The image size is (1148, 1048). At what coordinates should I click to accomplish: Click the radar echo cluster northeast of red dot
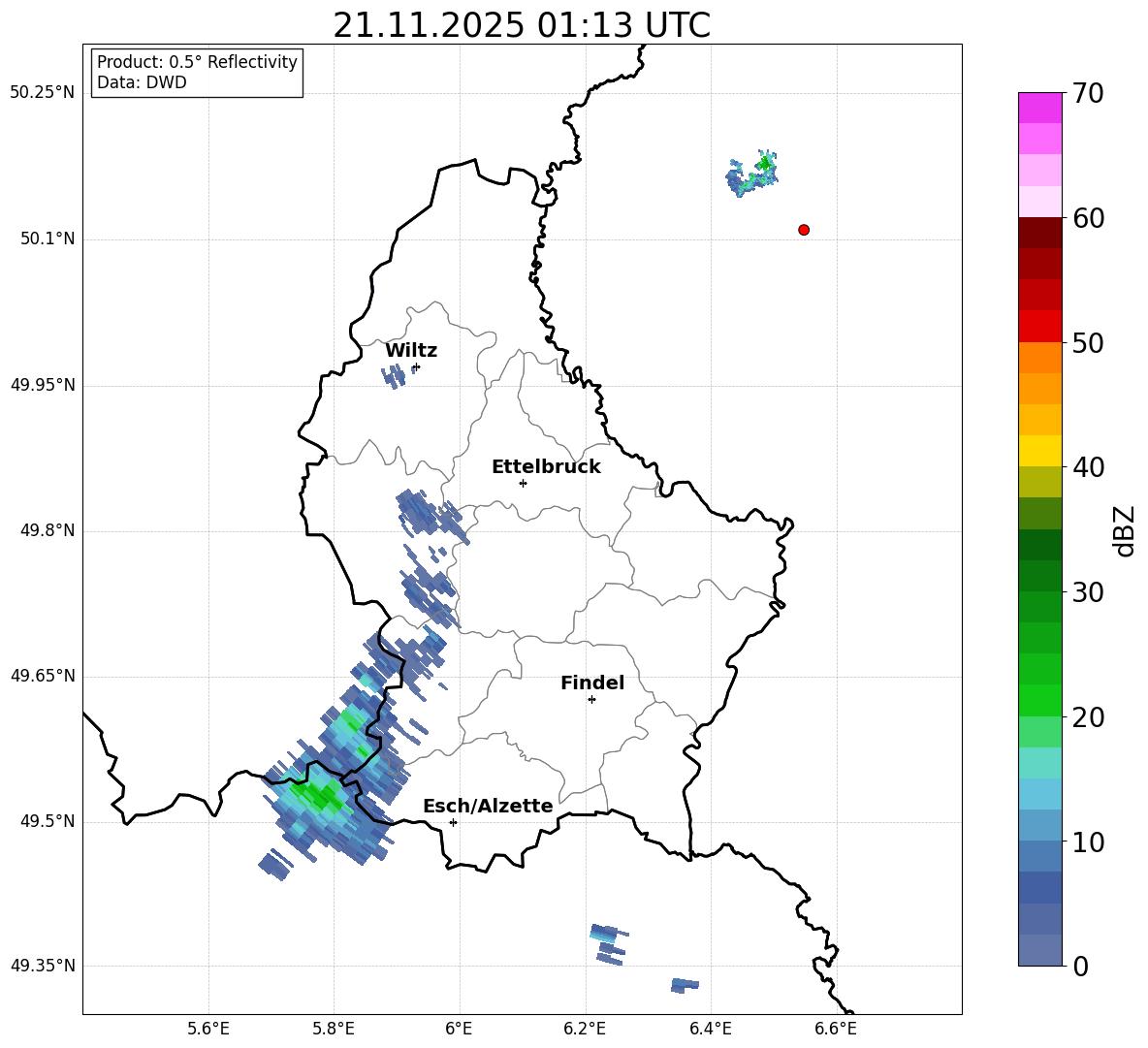(752, 173)
